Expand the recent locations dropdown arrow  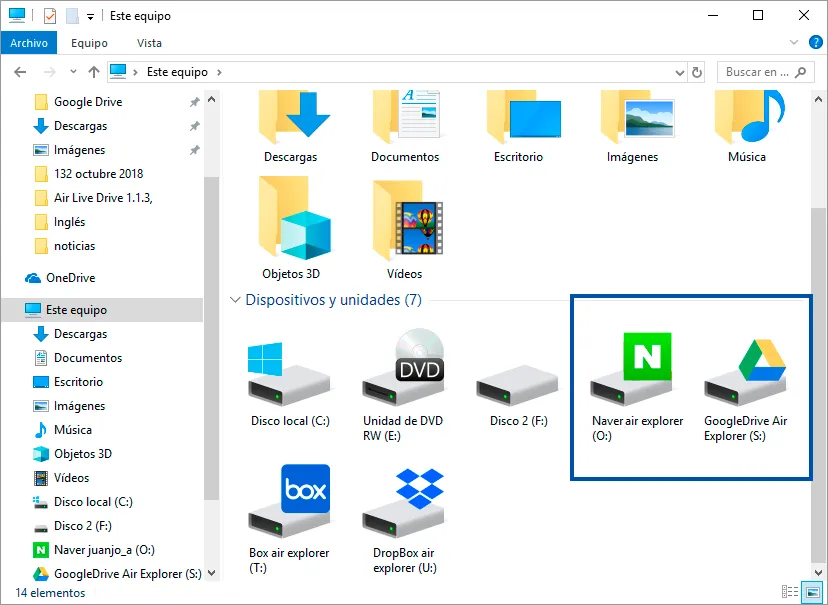point(73,72)
